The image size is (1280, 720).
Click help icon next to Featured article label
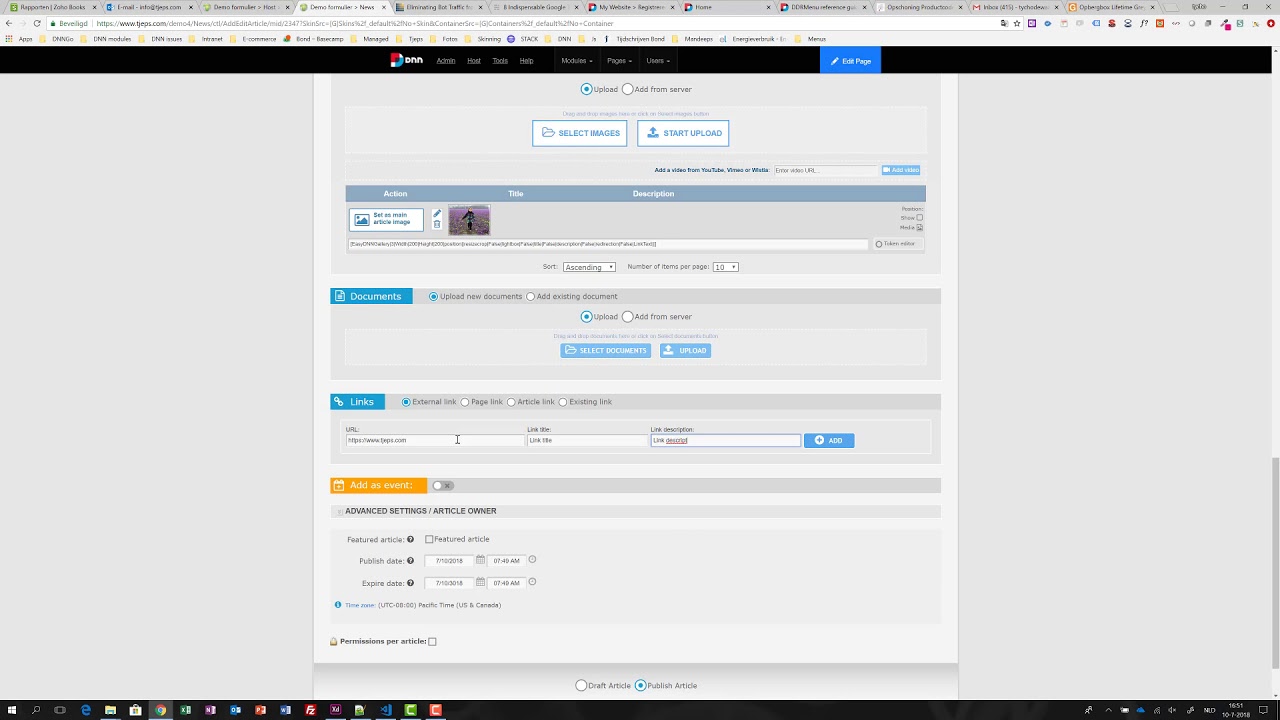(410, 540)
